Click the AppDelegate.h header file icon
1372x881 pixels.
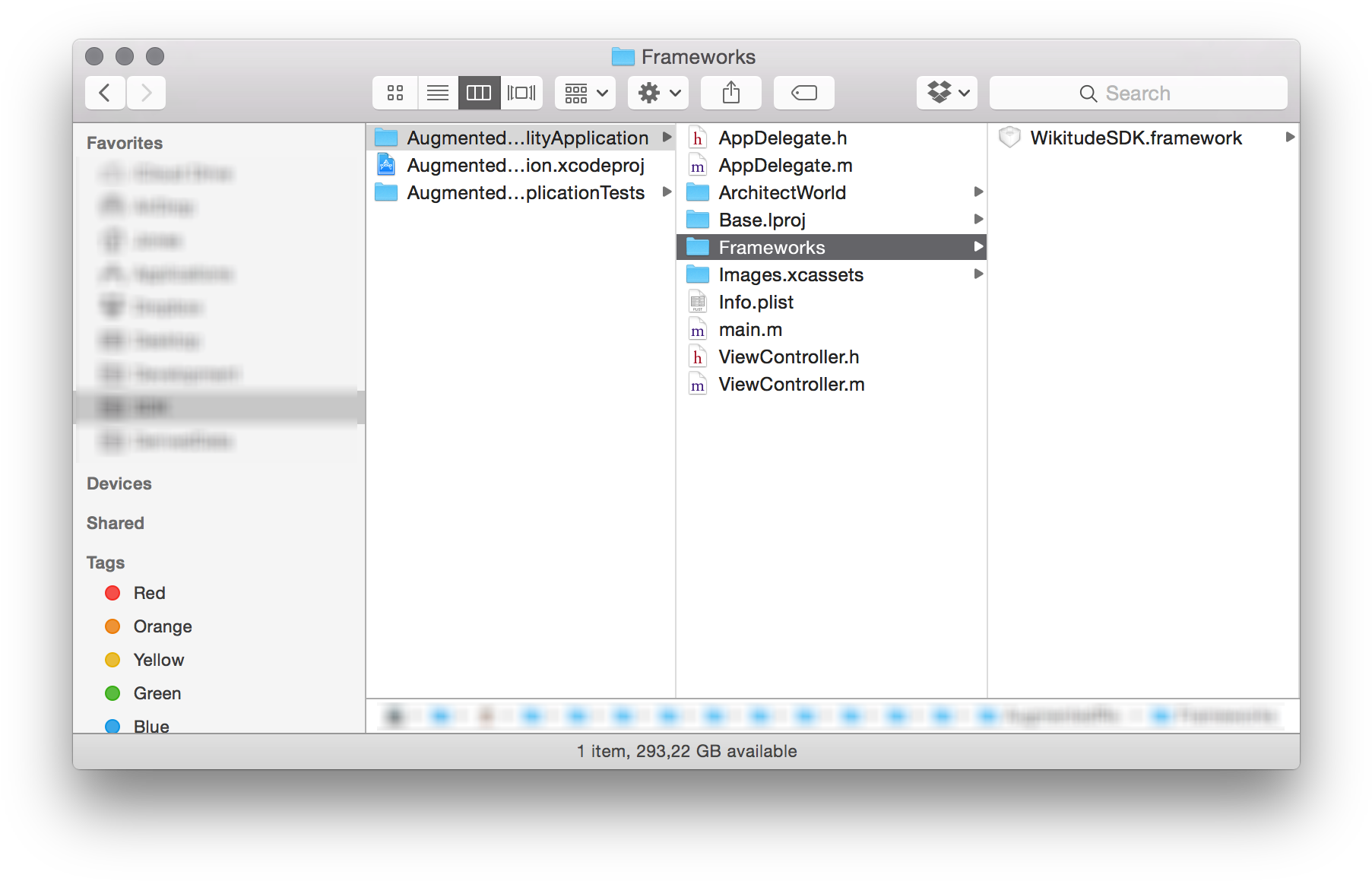click(698, 138)
